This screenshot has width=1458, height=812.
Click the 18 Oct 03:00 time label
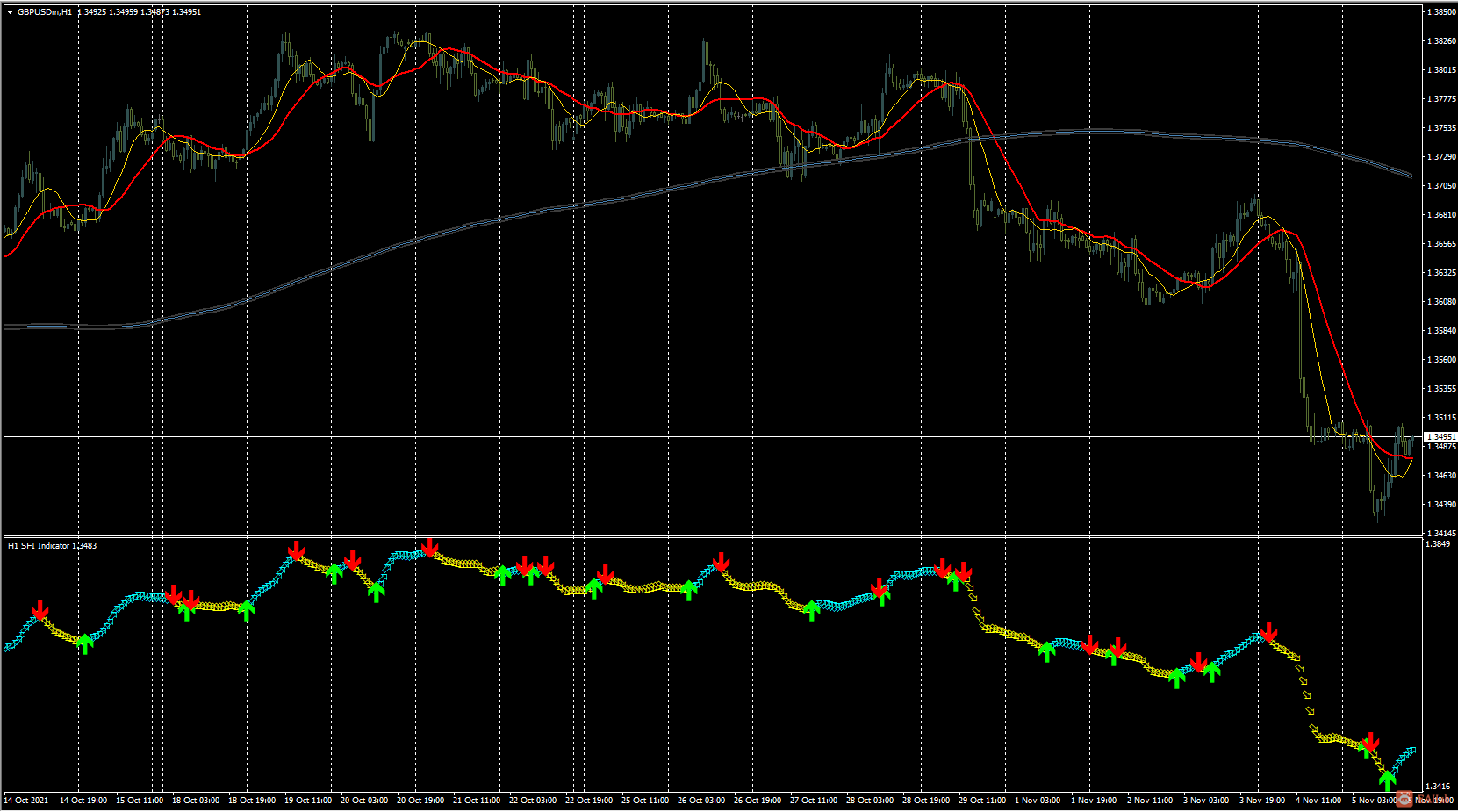(196, 801)
